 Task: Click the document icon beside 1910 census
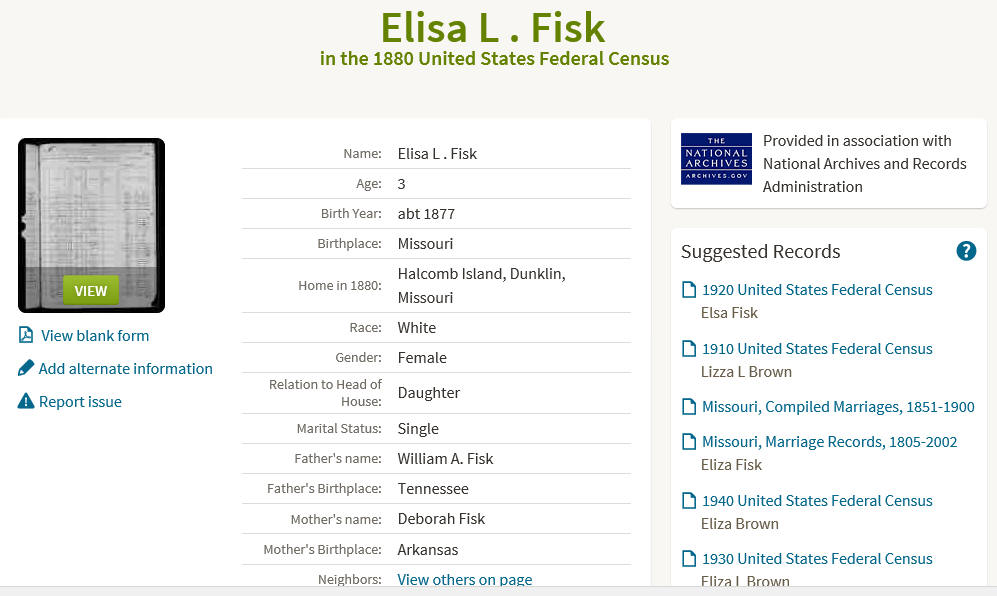click(x=689, y=349)
